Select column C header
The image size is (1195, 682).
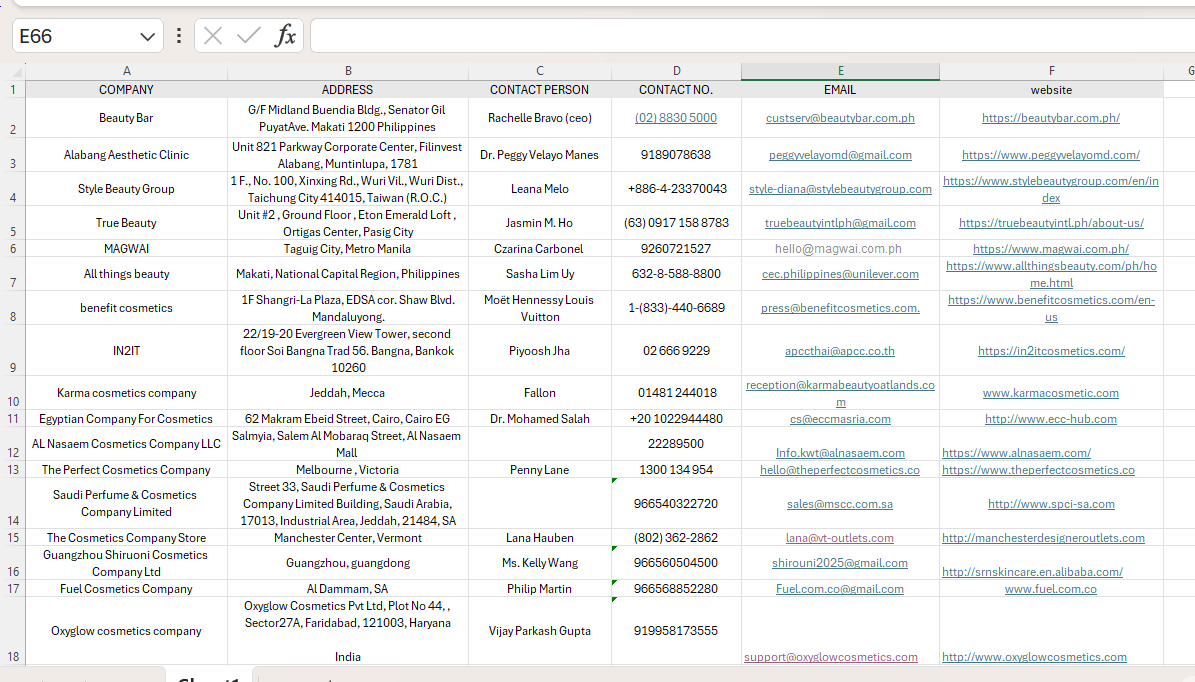coord(540,71)
